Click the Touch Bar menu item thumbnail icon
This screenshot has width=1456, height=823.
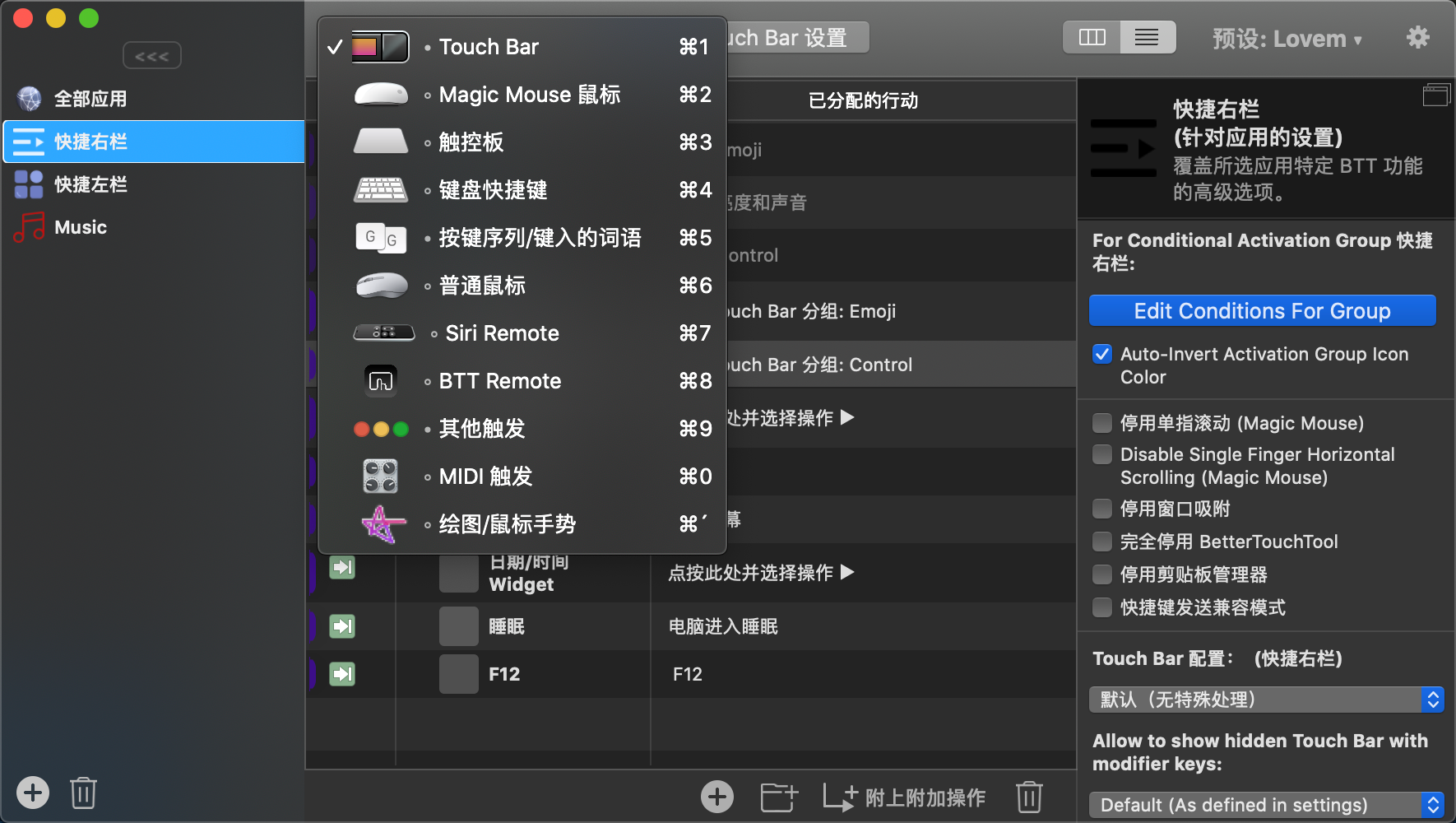pyautogui.click(x=380, y=47)
